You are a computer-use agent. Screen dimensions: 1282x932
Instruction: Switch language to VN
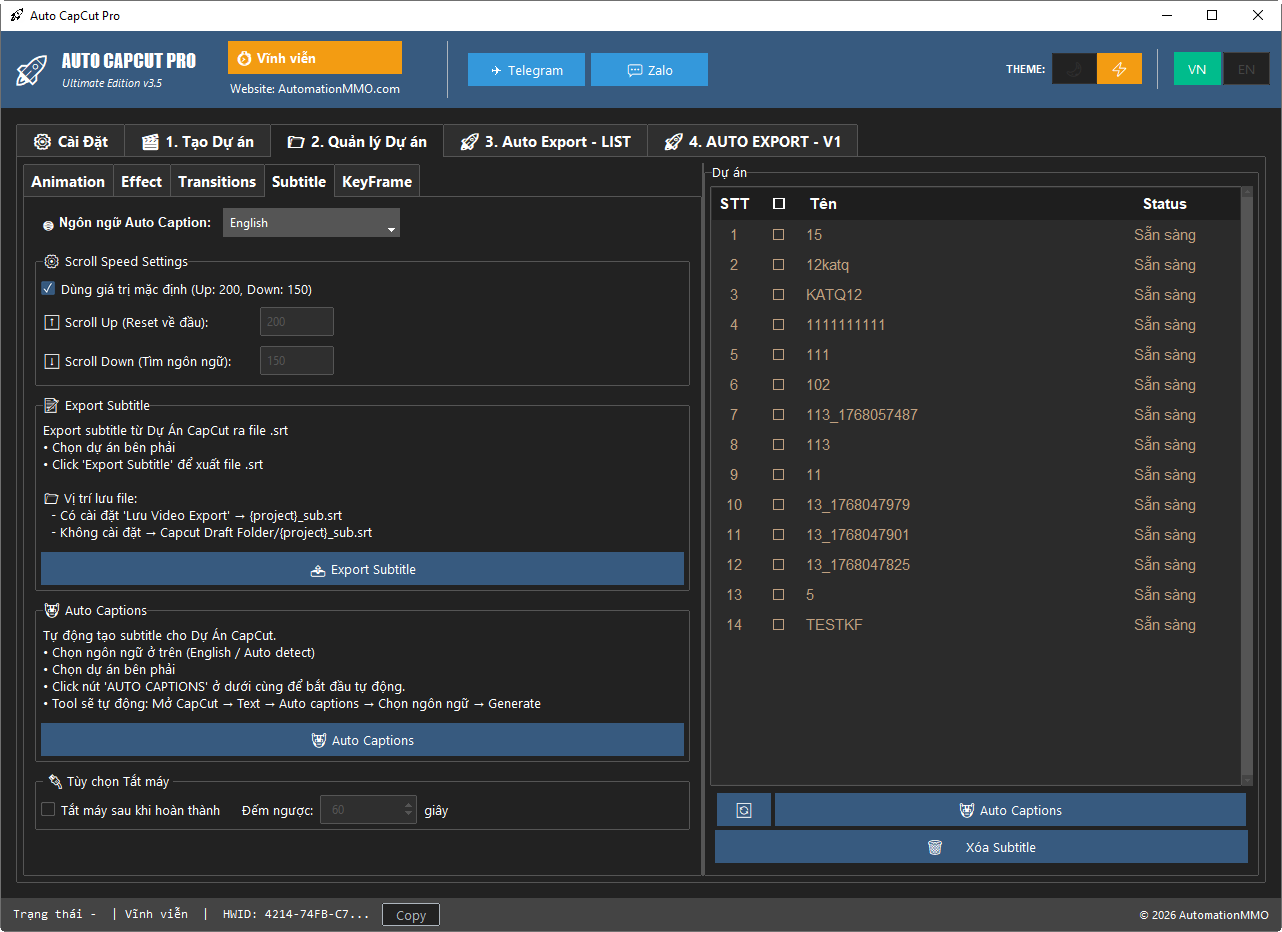click(x=1197, y=69)
